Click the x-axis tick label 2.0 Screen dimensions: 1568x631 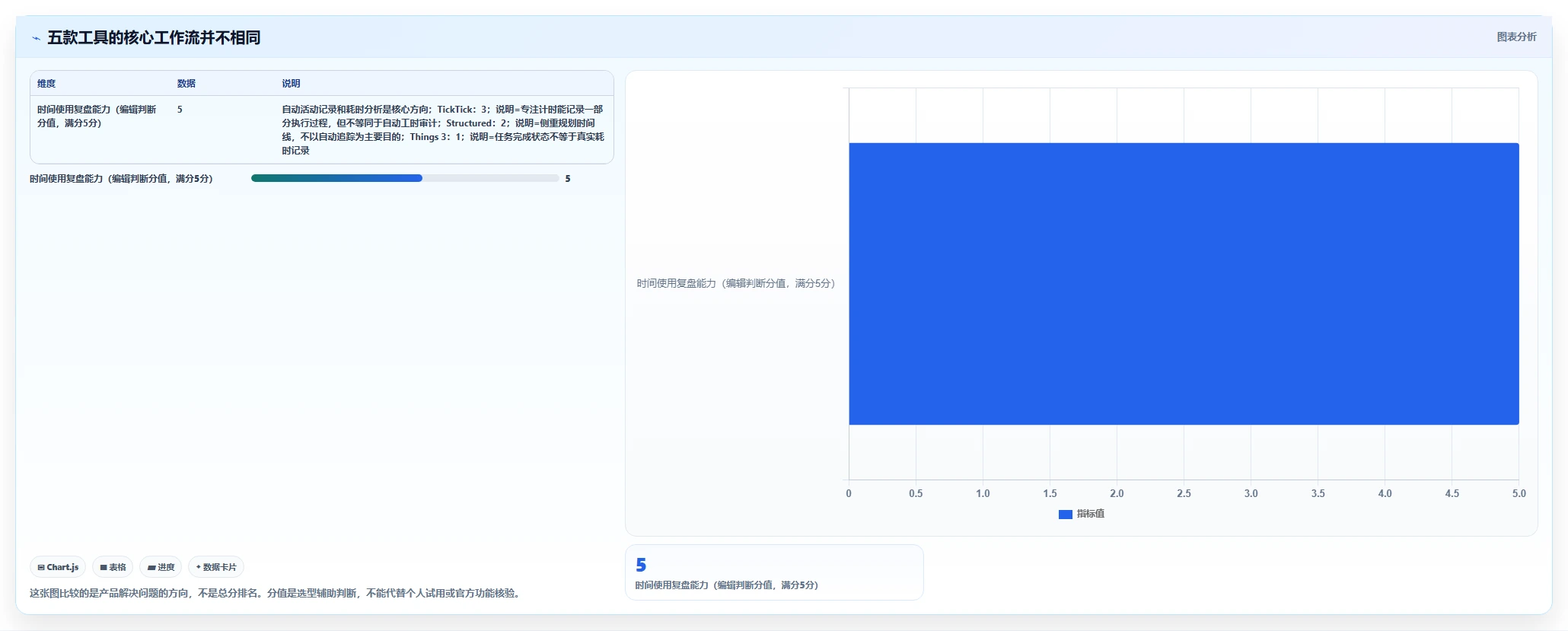coord(1117,493)
